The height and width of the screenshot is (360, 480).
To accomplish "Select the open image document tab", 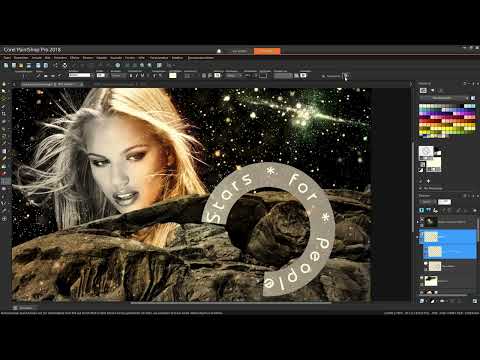I will (x=52, y=85).
